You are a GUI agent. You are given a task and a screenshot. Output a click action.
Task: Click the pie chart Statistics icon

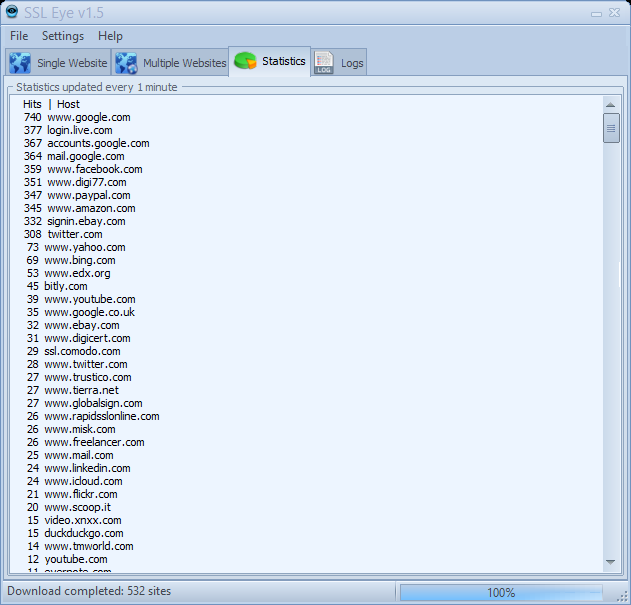[245, 61]
